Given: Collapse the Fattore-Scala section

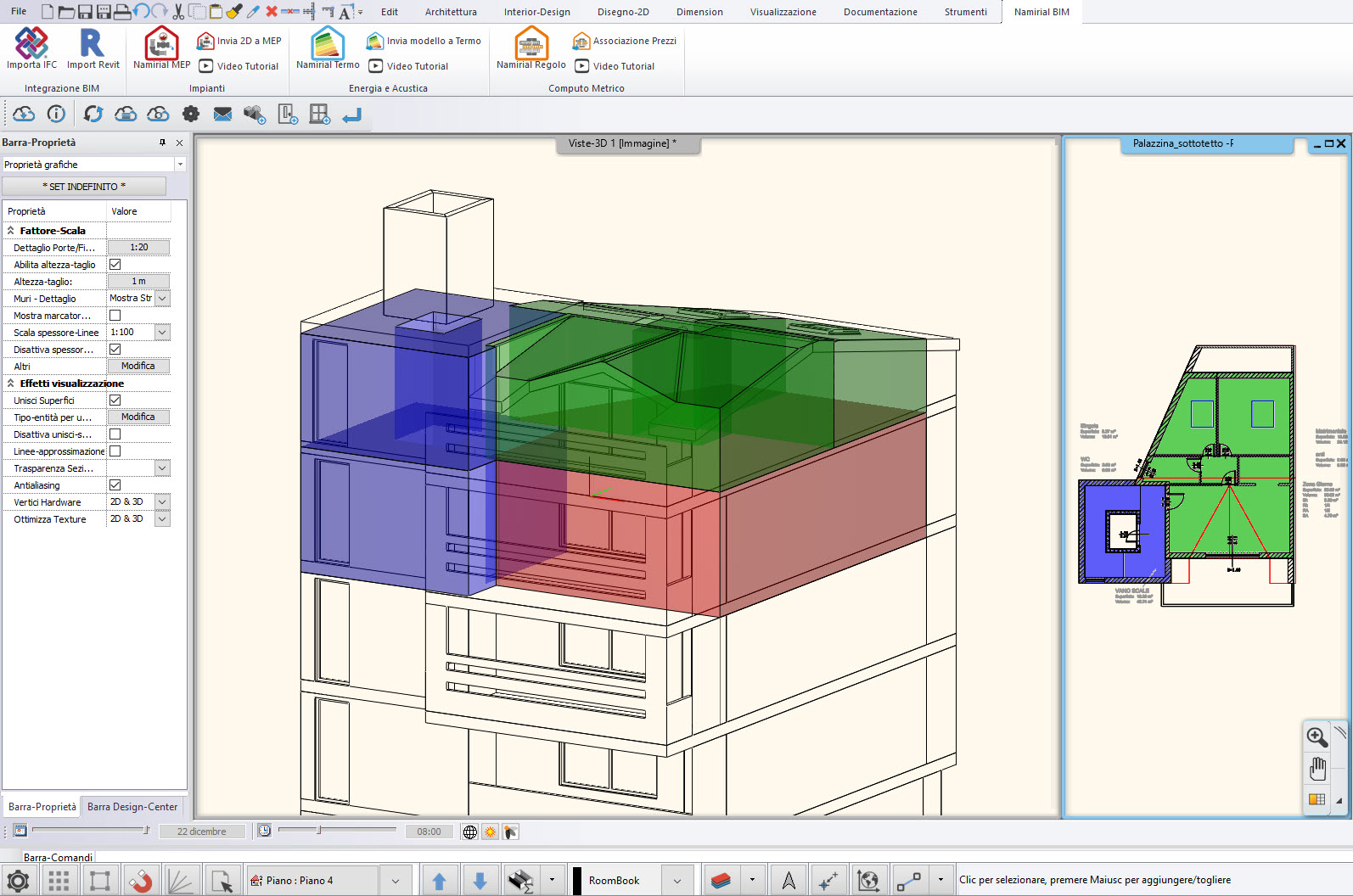Looking at the screenshot, I should point(11,231).
